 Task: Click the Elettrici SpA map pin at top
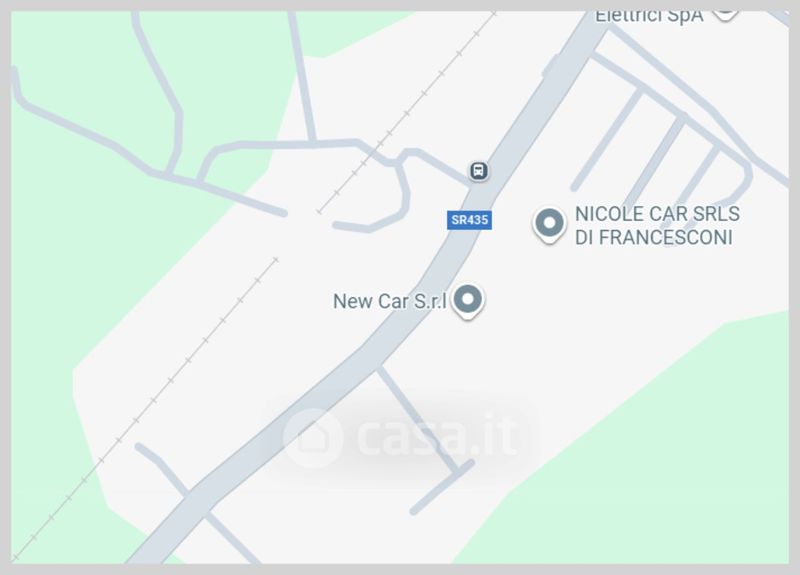725,14
